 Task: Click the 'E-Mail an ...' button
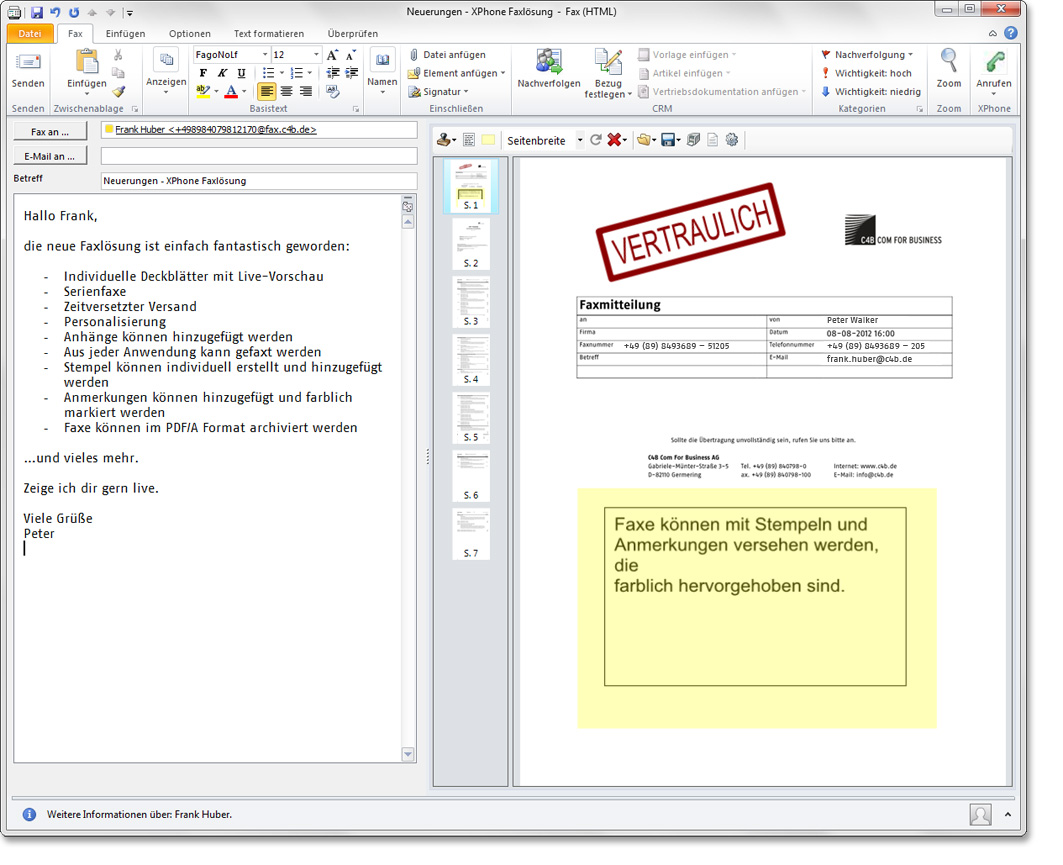click(50, 156)
